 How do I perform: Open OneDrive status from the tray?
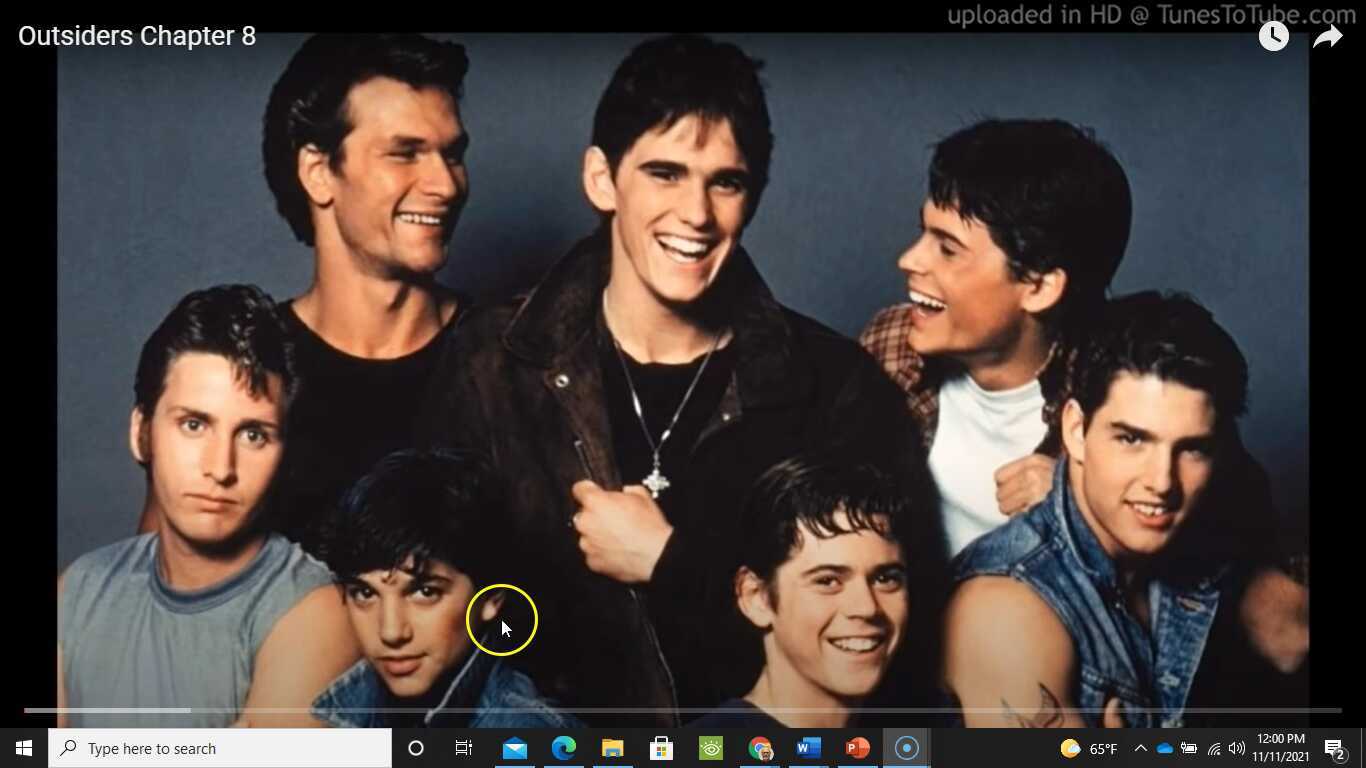point(1165,748)
